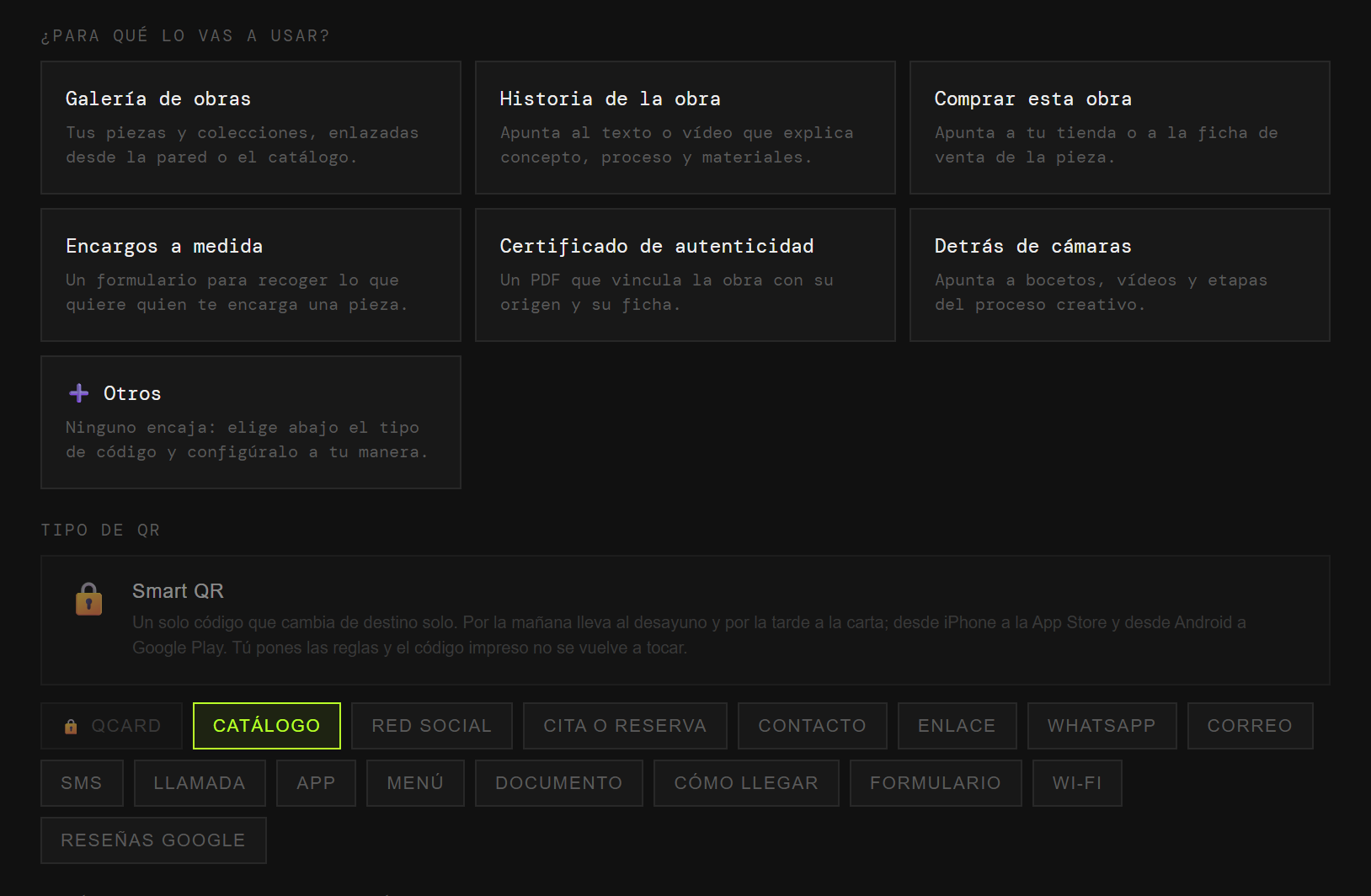Select the ENLACE QR type
This screenshot has height=896, width=1371.
pyautogui.click(x=957, y=726)
